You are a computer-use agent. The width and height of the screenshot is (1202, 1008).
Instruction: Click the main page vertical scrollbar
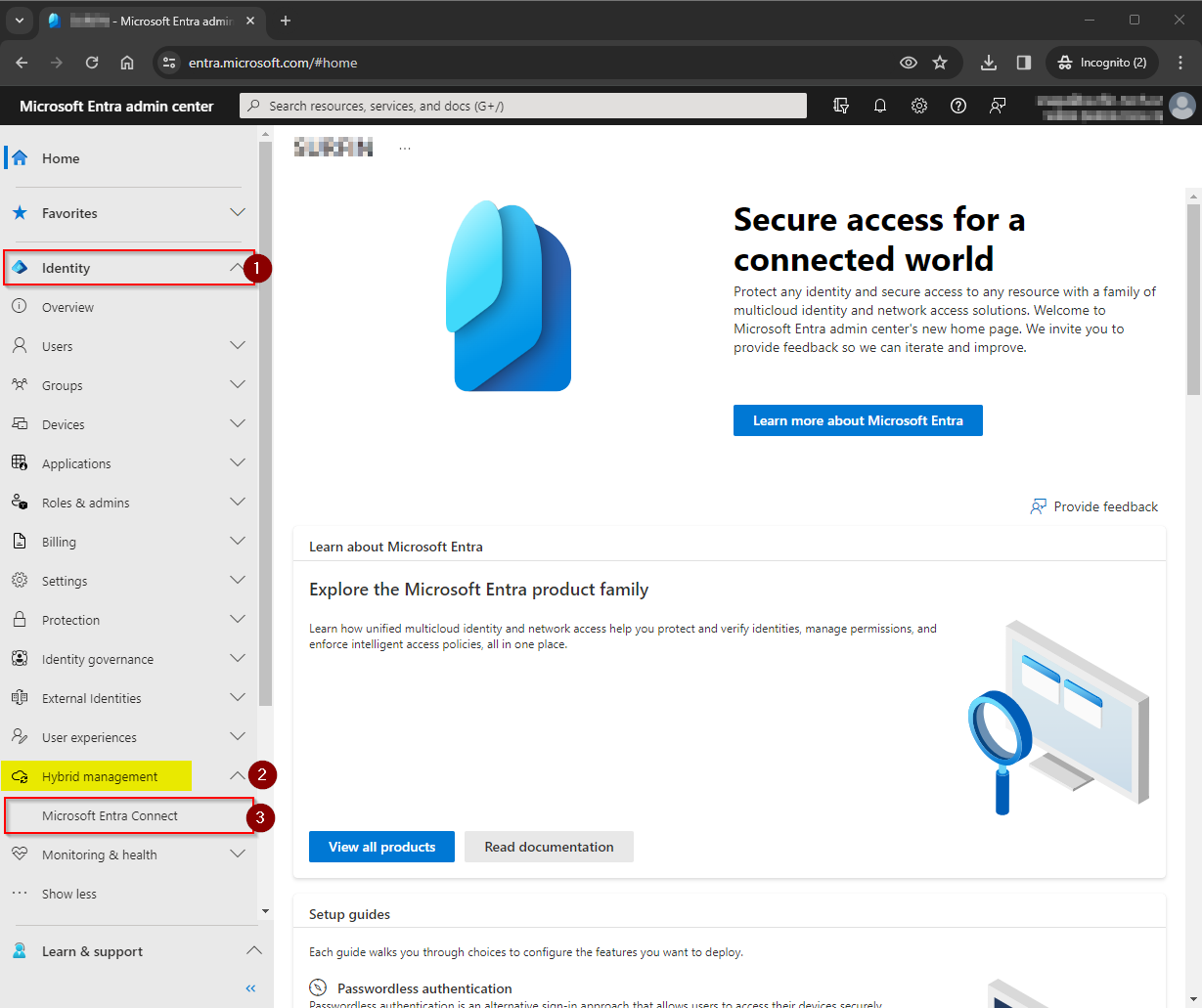click(1193, 298)
